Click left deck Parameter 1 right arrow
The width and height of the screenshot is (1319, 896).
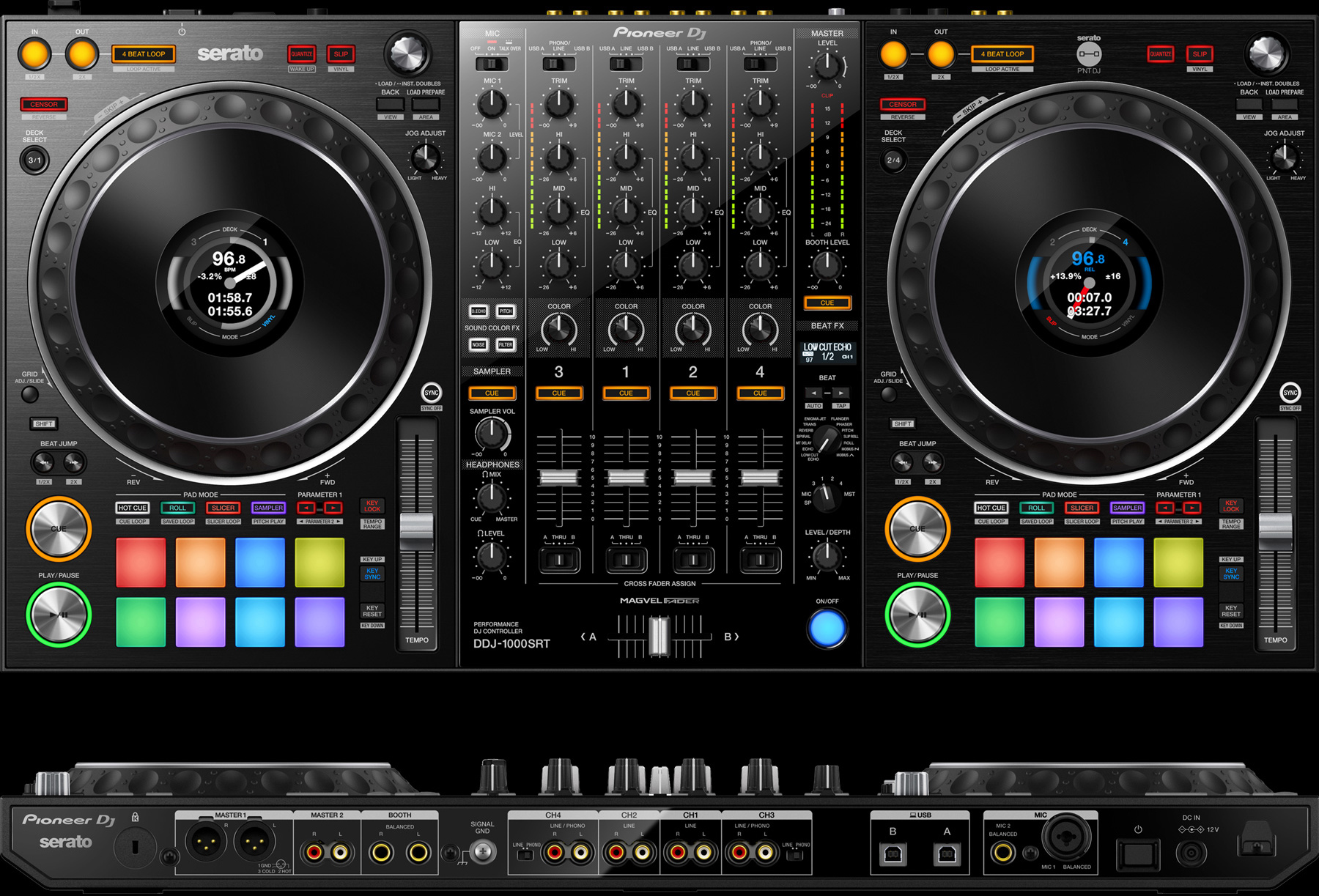click(333, 508)
